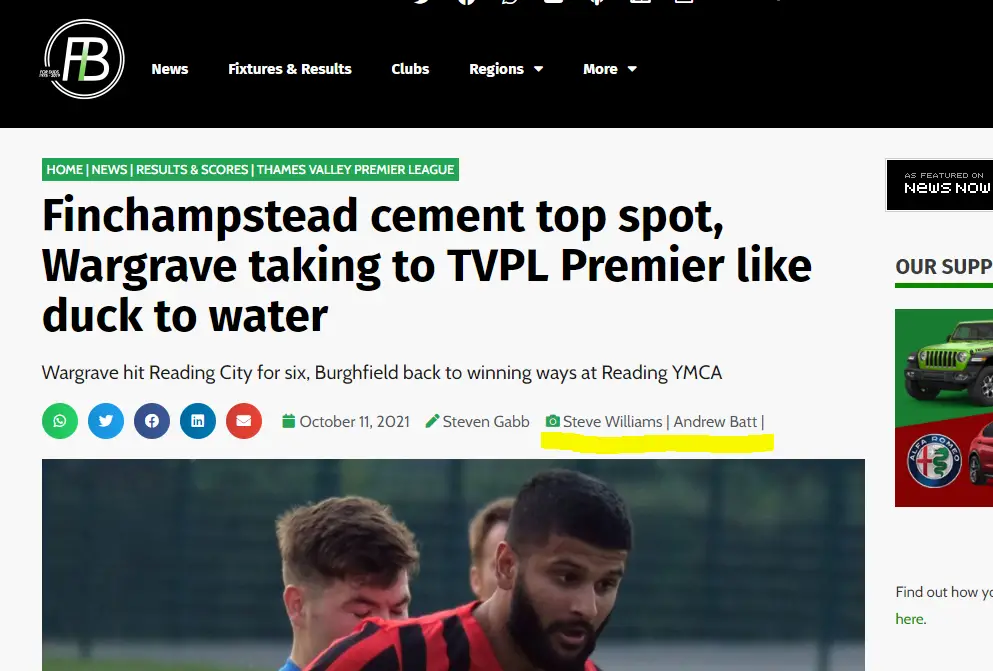This screenshot has width=993, height=671.
Task: Open author Steven Gabb link
Action: [x=486, y=422]
